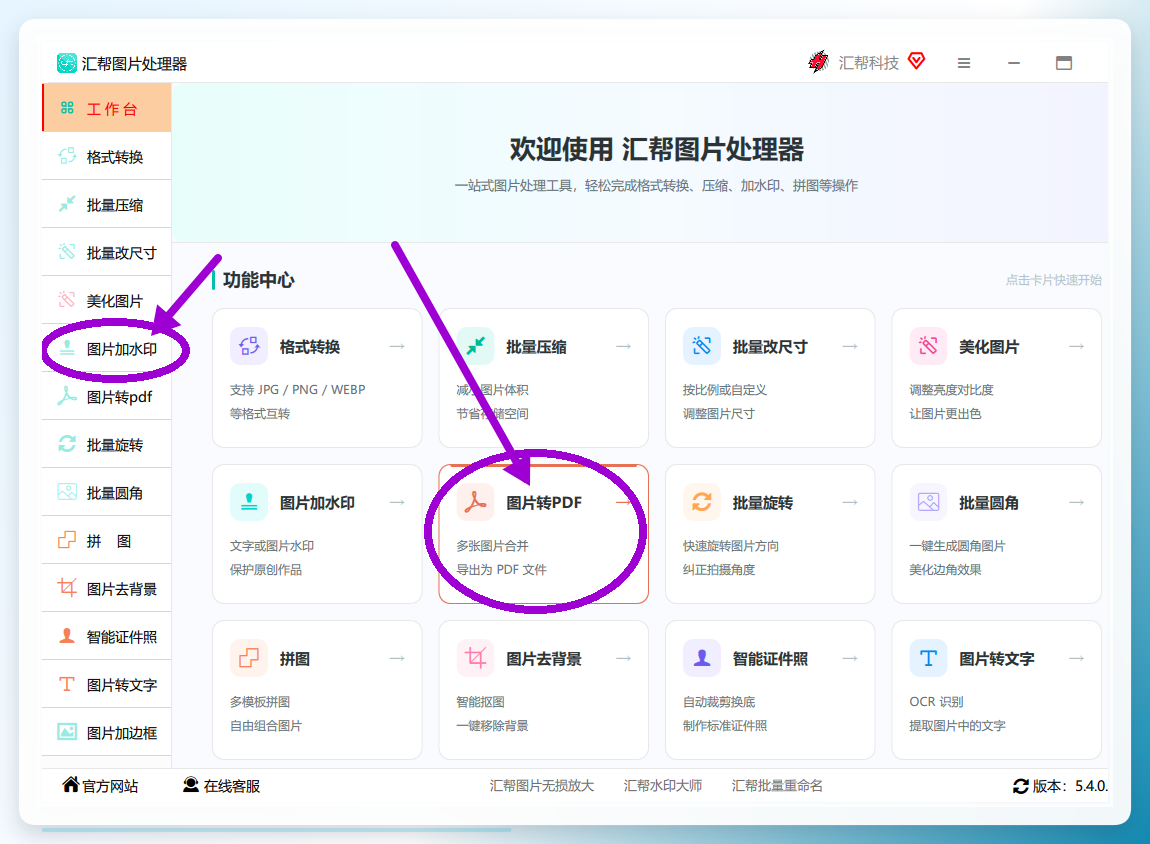Image resolution: width=1150 pixels, height=844 pixels.
Task: Click the 导出为 PDF 文件 description
Action: [x=501, y=570]
